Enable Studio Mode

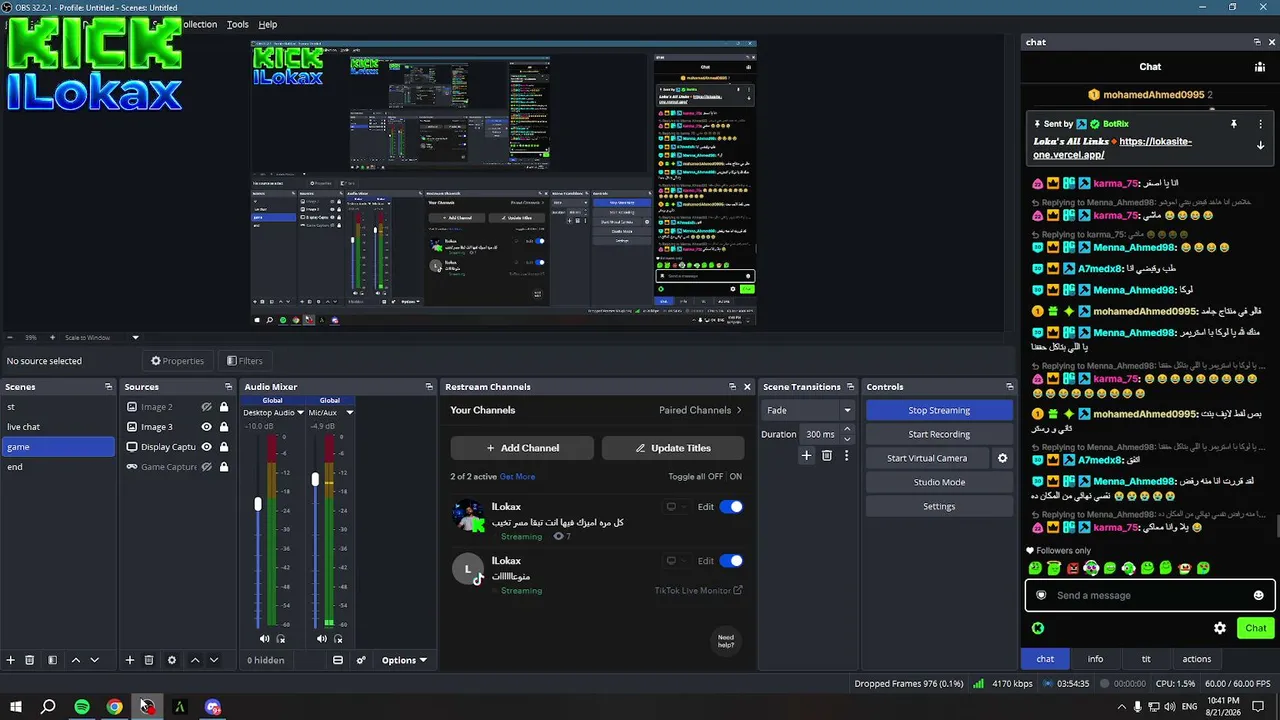click(x=939, y=482)
